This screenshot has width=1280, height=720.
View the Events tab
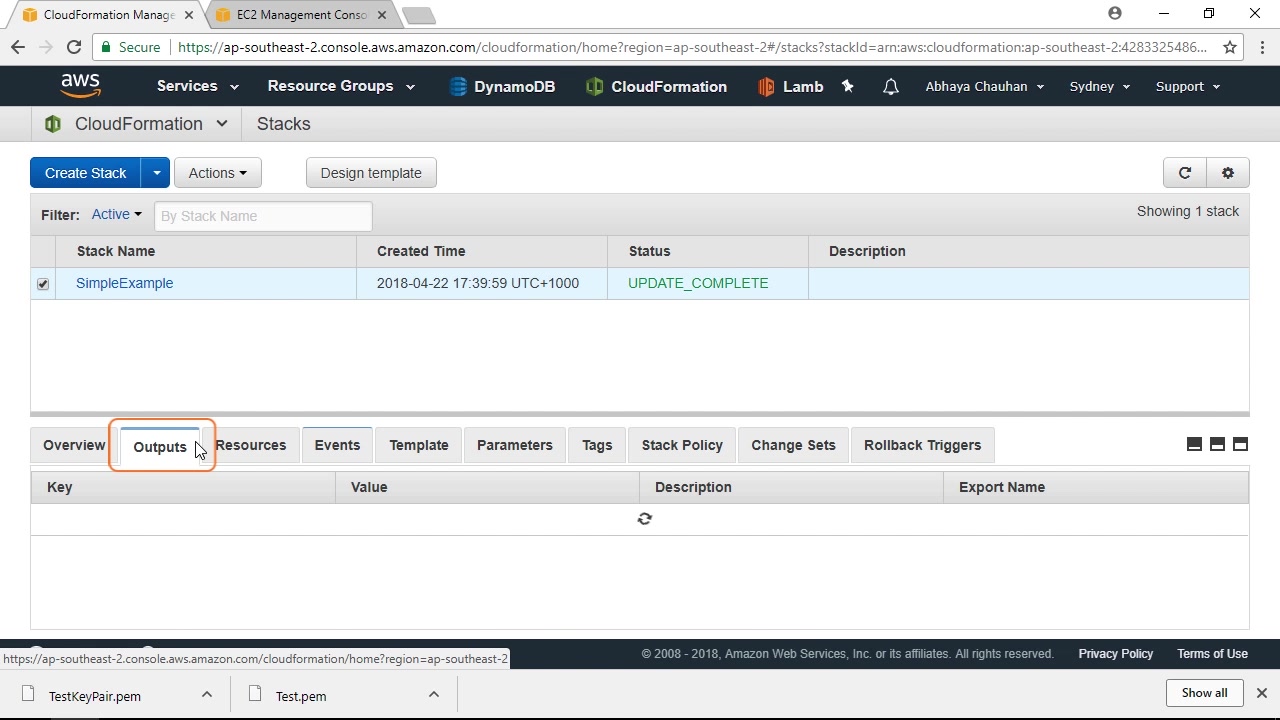[337, 445]
